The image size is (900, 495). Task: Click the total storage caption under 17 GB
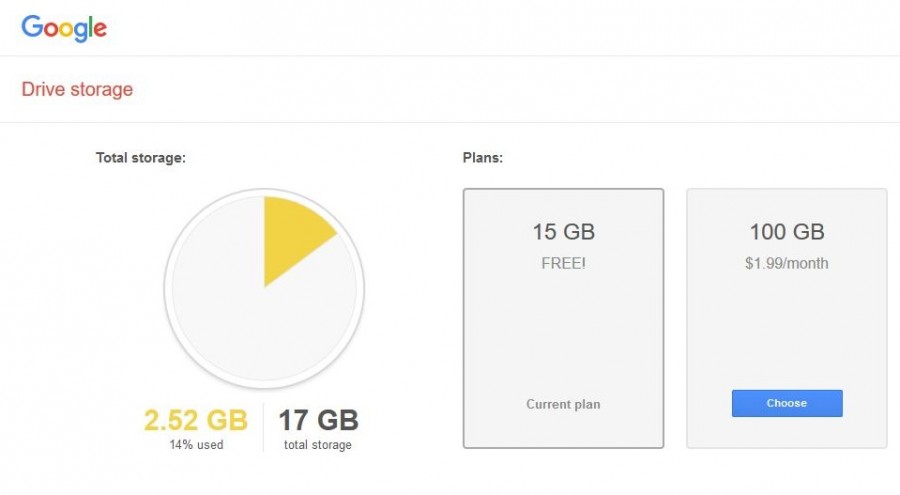click(x=317, y=445)
